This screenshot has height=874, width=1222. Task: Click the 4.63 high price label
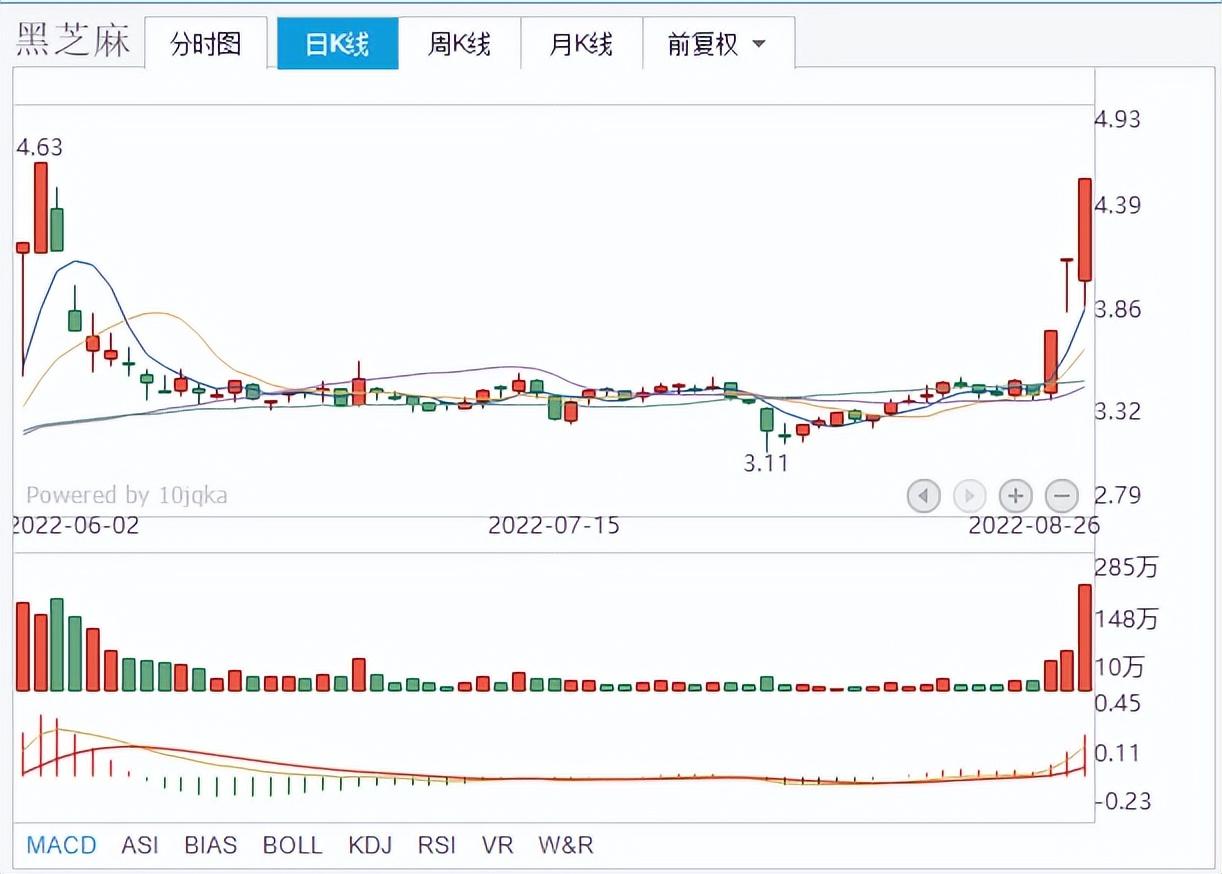point(40,147)
